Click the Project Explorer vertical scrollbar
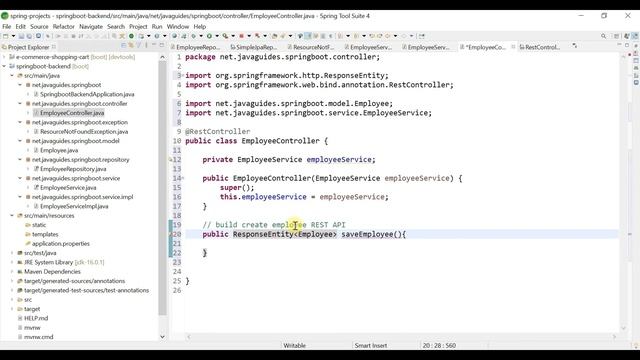This screenshot has width=640, height=360. [162, 188]
